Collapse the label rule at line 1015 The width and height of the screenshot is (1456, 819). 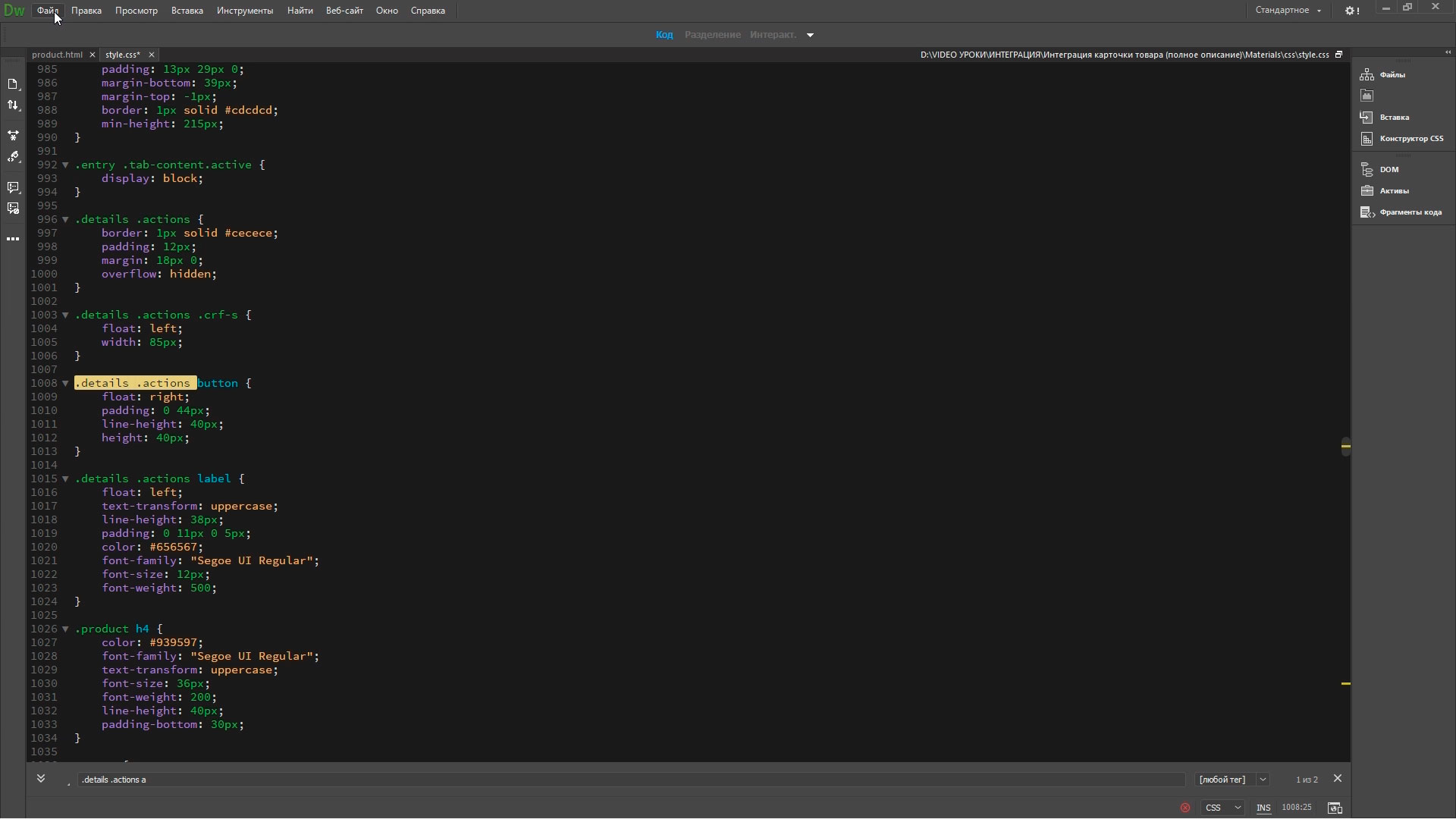(65, 479)
